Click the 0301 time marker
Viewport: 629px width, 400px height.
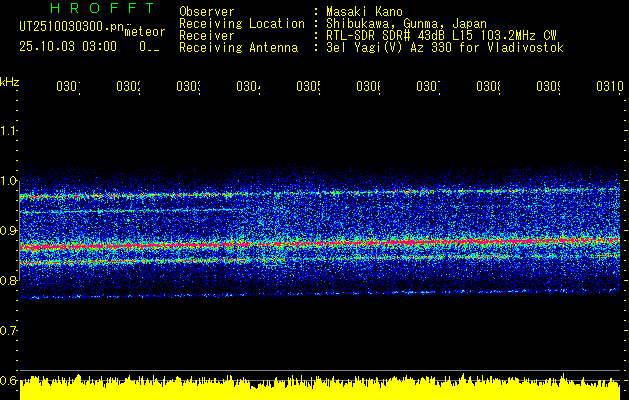click(x=68, y=86)
